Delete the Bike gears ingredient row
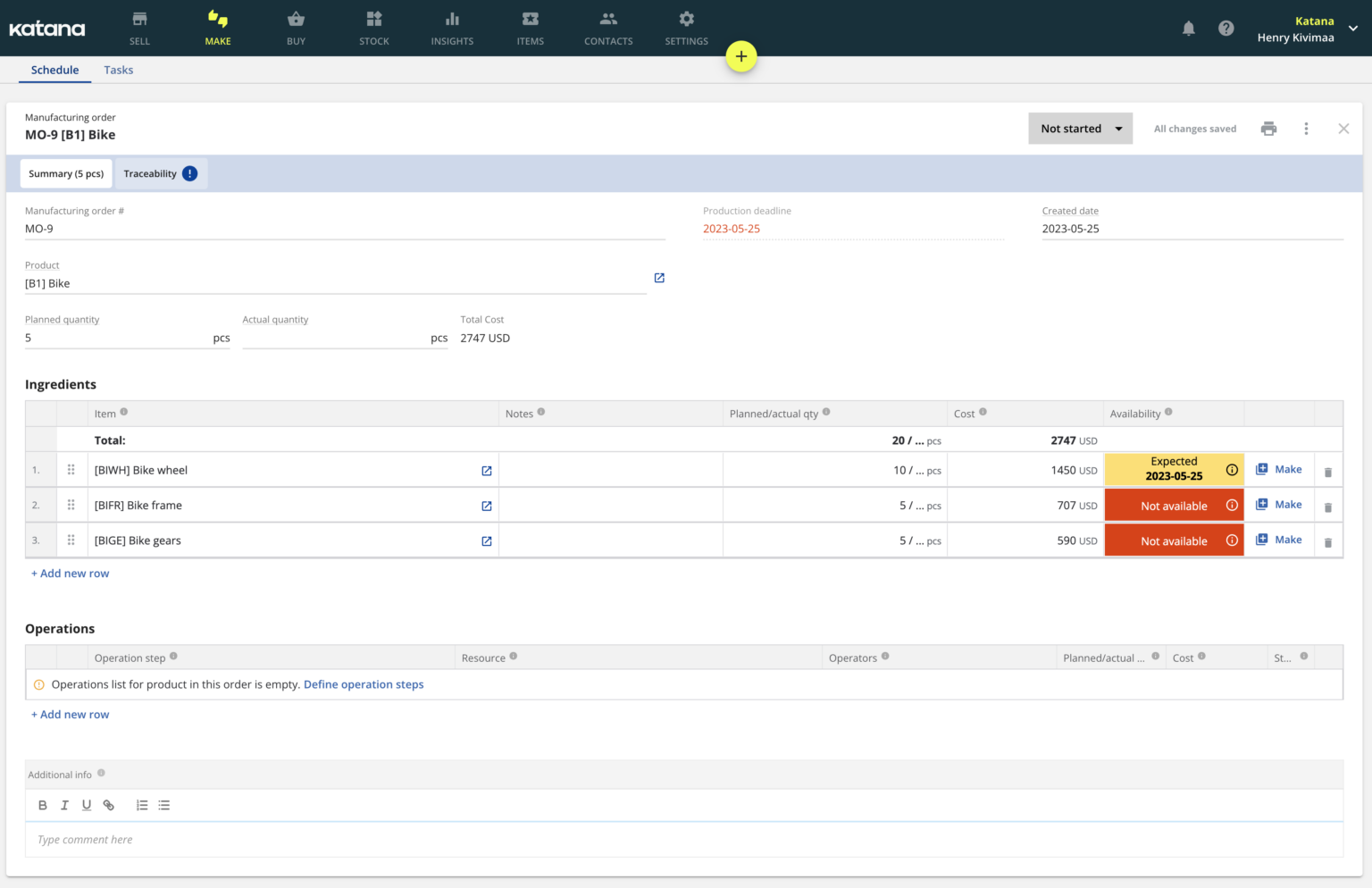The width and height of the screenshot is (1372, 888). coord(1328,540)
